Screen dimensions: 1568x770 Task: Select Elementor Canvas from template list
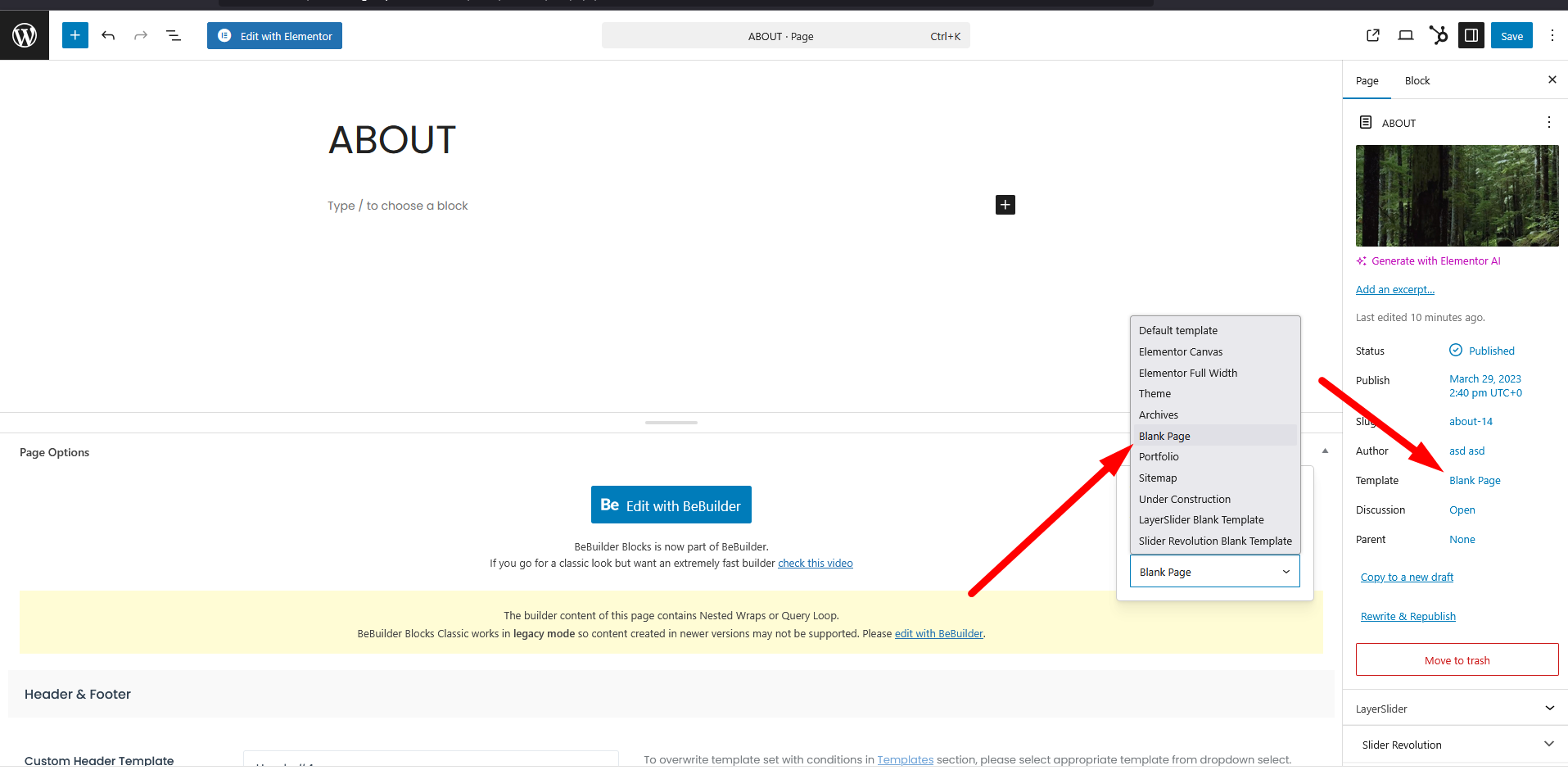pyautogui.click(x=1180, y=351)
